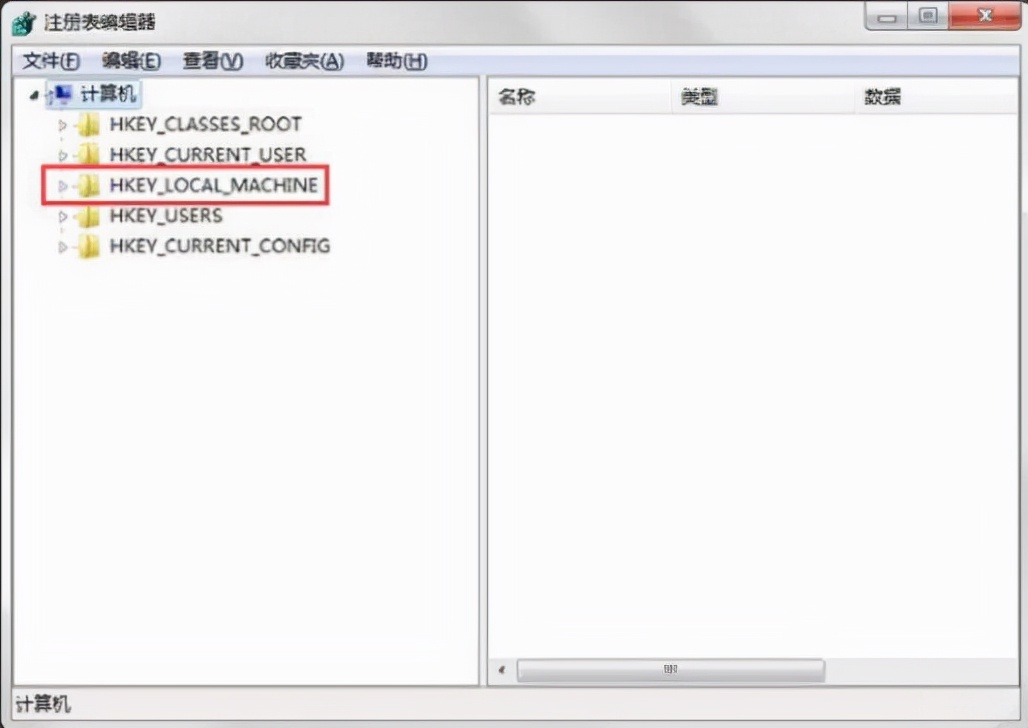
Task: Click the HKEY_CLASSES_ROOT folder icon
Action: tap(89, 124)
